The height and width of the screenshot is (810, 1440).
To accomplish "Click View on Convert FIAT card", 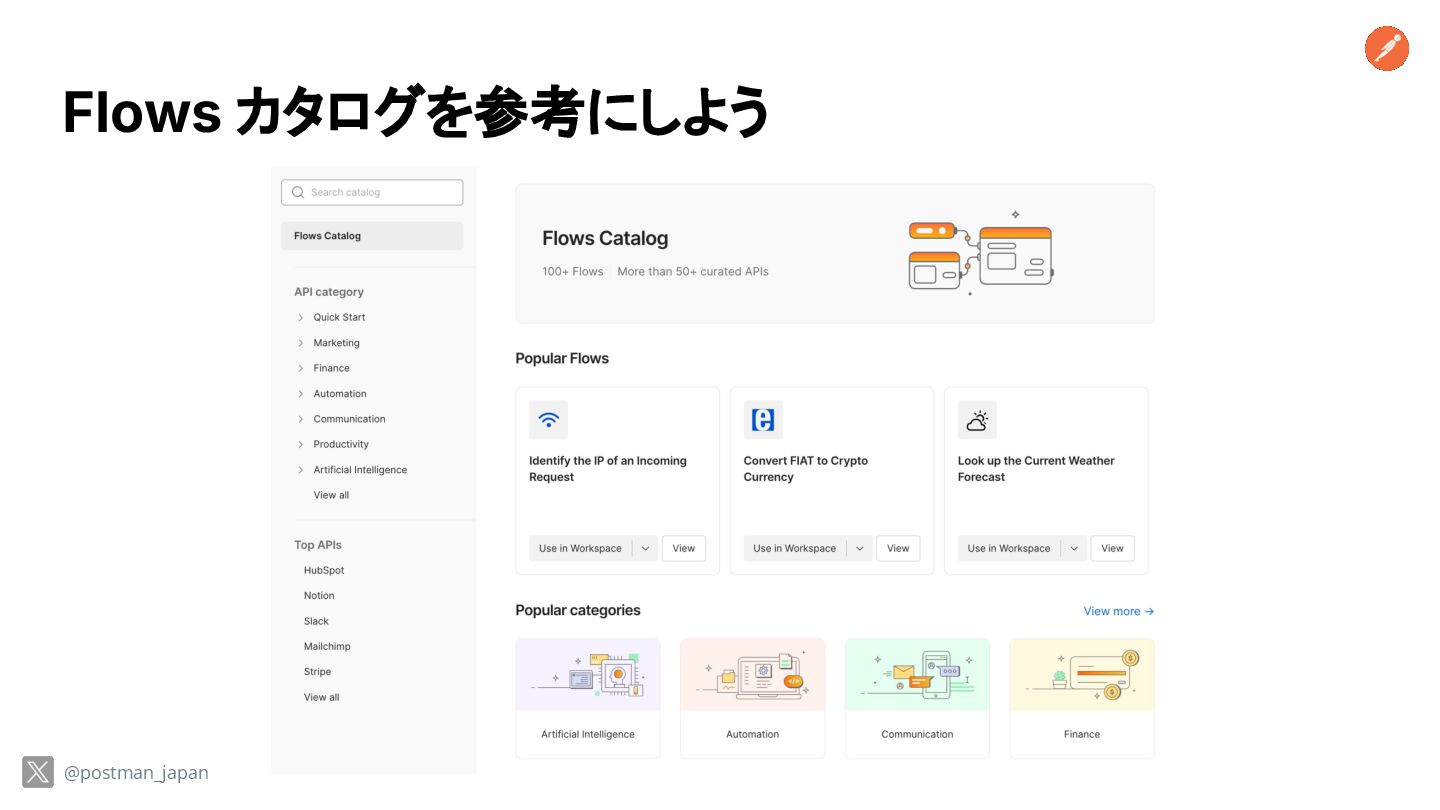I will (x=898, y=548).
